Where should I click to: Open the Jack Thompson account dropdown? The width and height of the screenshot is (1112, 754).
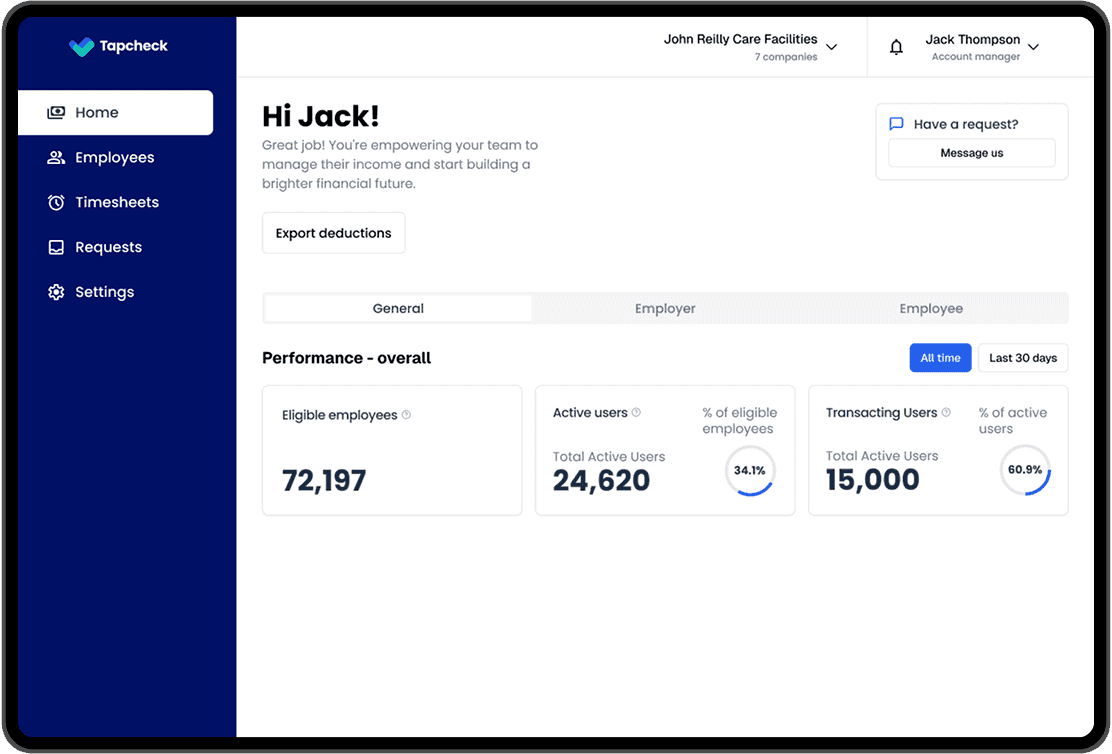(x=1033, y=46)
